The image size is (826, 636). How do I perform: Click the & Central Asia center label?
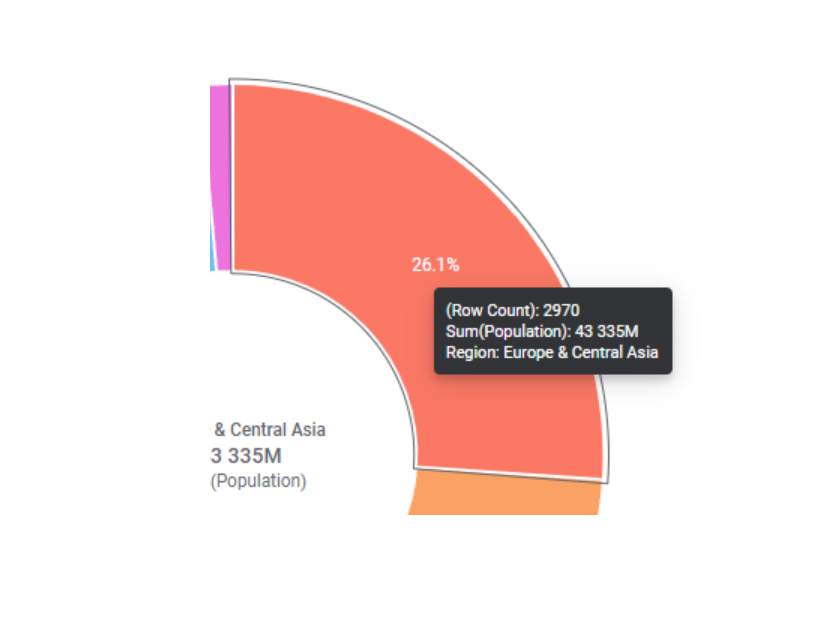tap(270, 430)
